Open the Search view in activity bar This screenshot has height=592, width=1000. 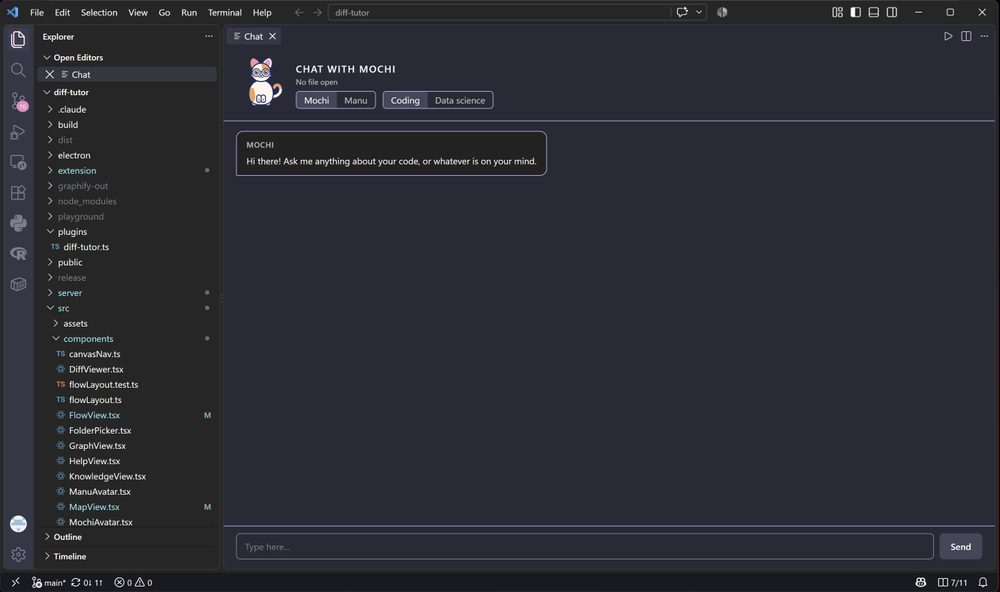pos(18,70)
